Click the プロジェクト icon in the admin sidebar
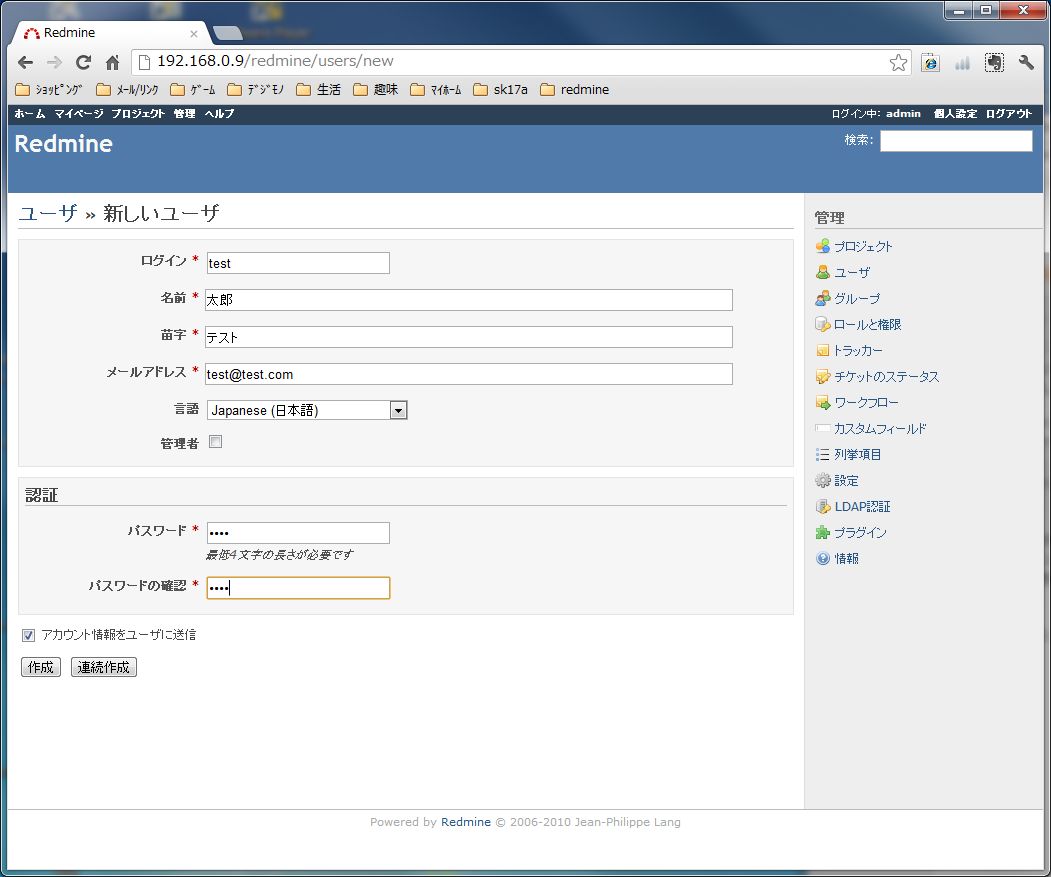 pyautogui.click(x=822, y=246)
